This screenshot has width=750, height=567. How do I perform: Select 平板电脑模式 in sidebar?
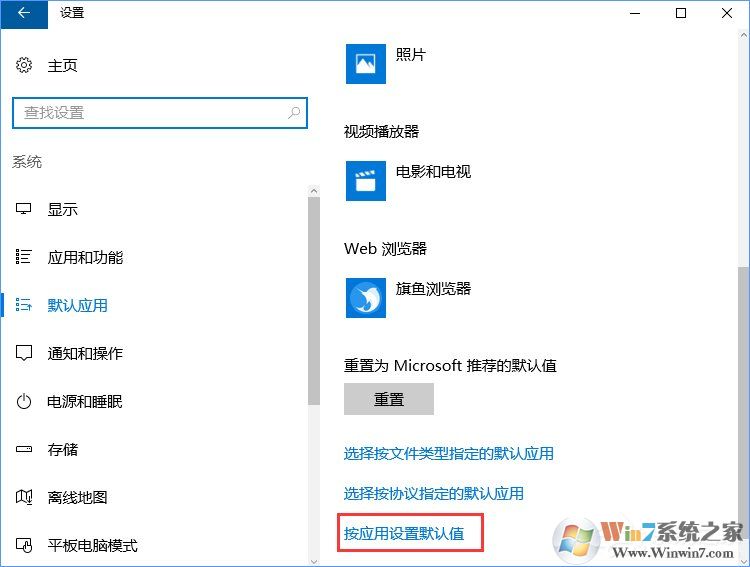click(92, 545)
